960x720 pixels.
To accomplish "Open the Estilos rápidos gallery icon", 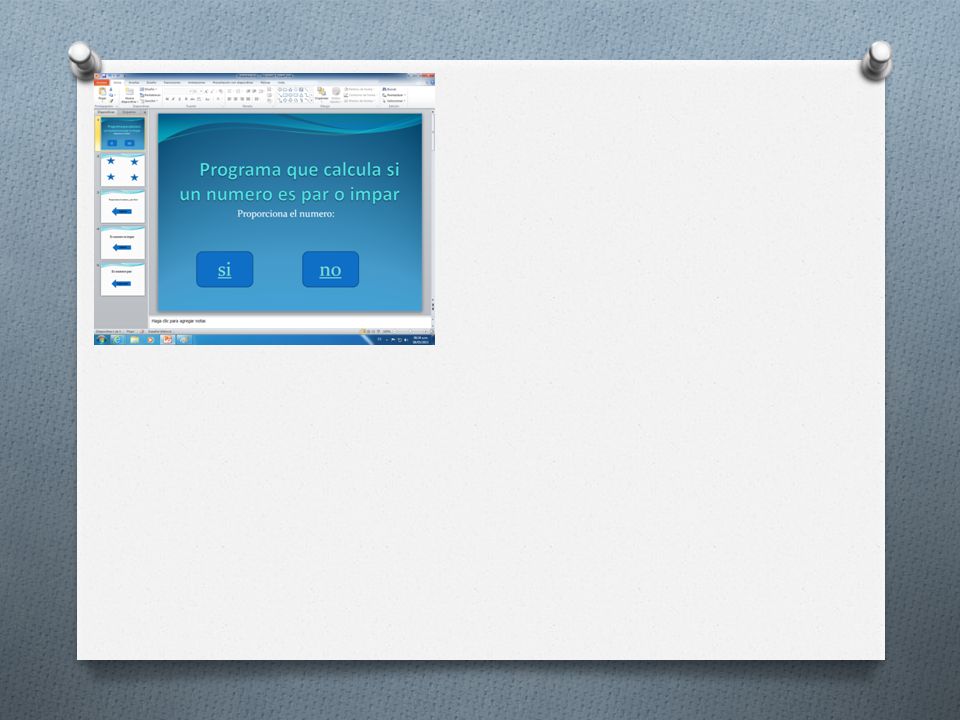I will point(336,94).
